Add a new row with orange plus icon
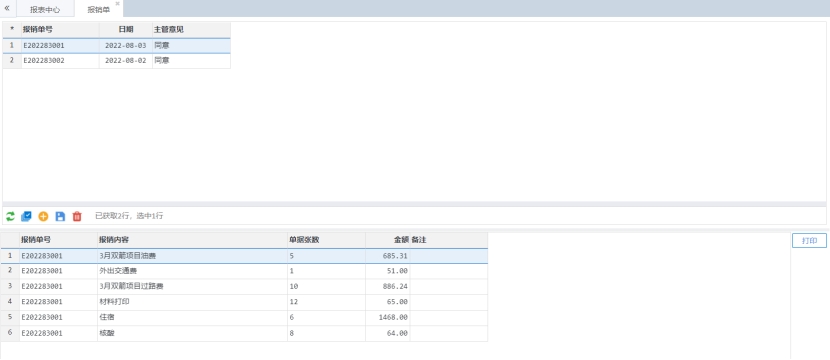Viewport: 830px width, 360px height. pyautogui.click(x=43, y=216)
